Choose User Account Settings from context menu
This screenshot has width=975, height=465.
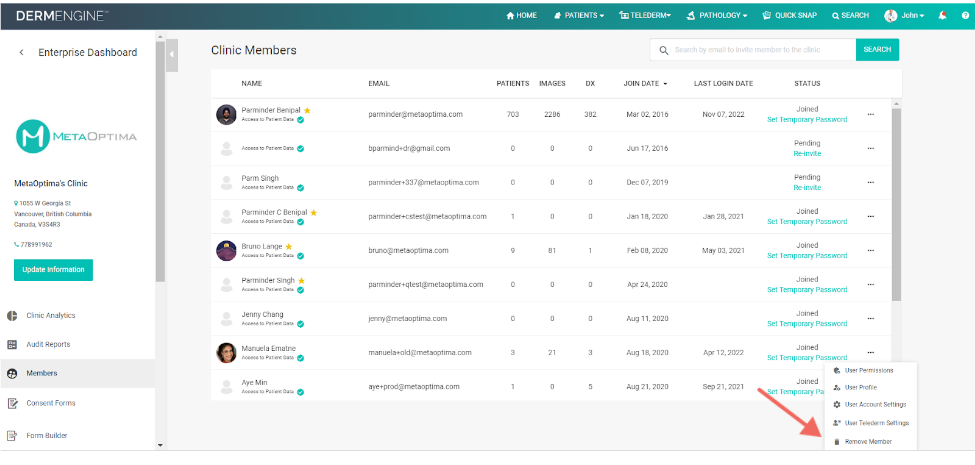click(868, 404)
